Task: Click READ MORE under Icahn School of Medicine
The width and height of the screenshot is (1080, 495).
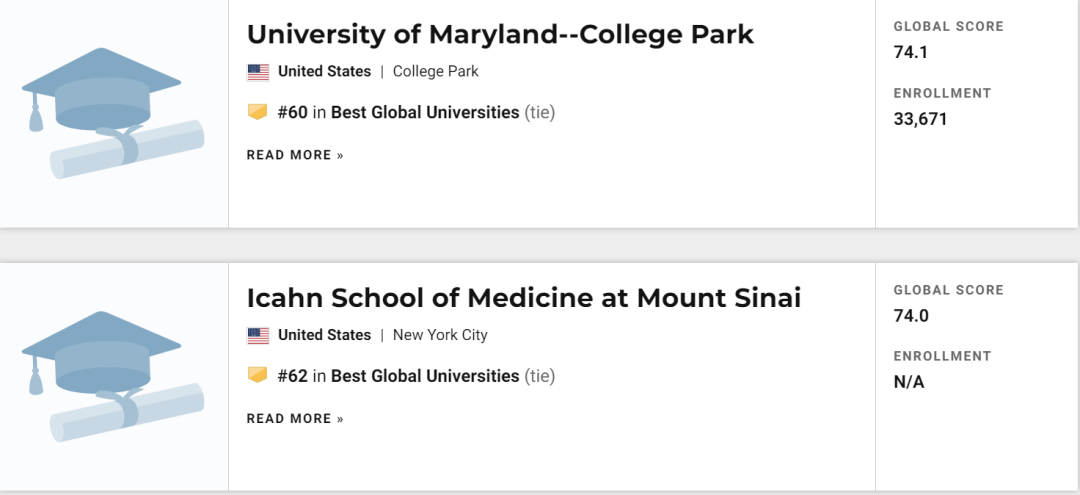Action: (x=295, y=419)
